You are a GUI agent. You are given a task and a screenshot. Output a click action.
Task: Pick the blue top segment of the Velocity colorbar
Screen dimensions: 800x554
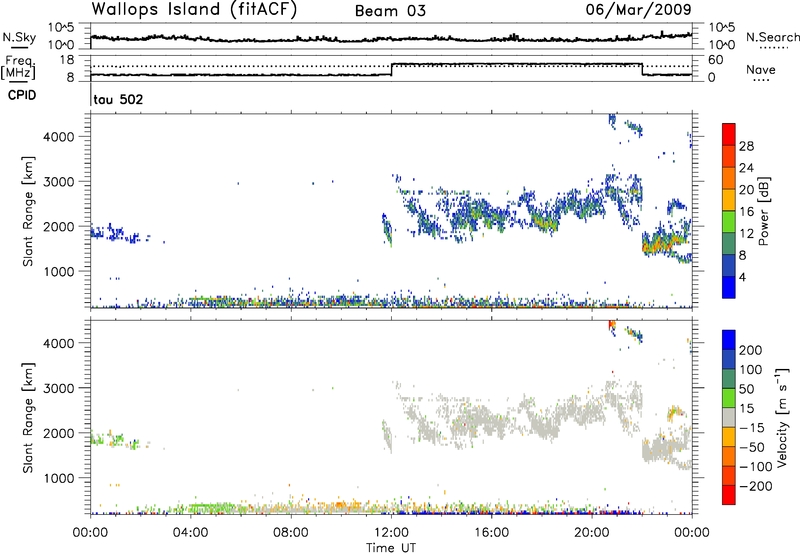[x=729, y=340]
